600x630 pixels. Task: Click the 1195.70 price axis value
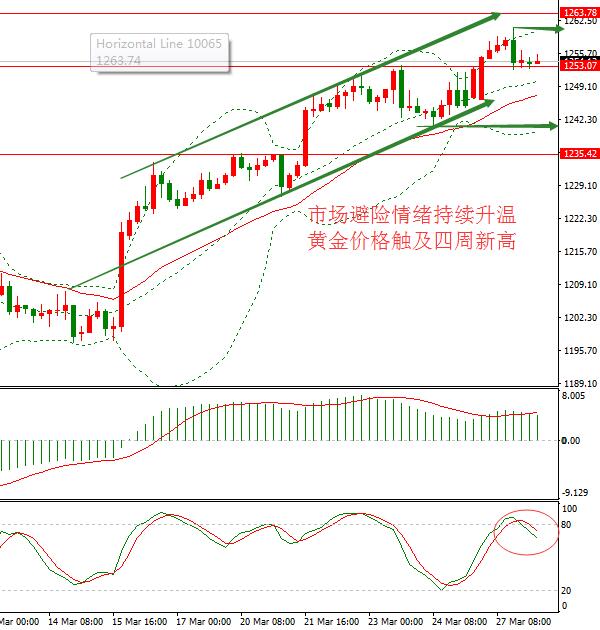pos(580,350)
